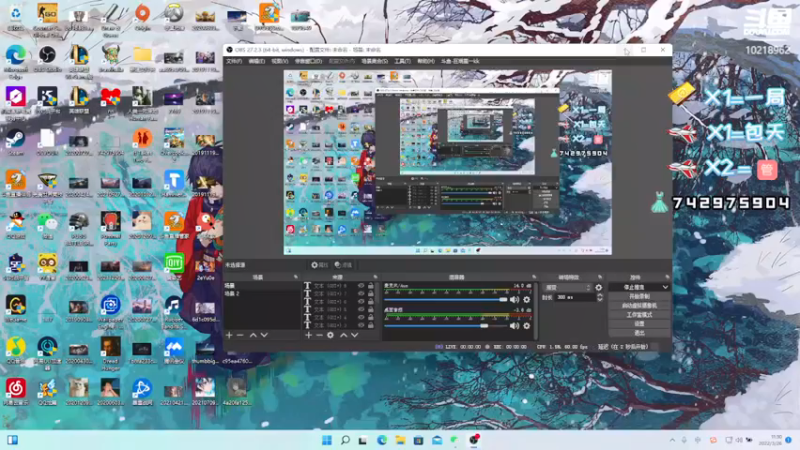Open the View menu in OBS
The width and height of the screenshot is (800, 450).
(x=280, y=61)
